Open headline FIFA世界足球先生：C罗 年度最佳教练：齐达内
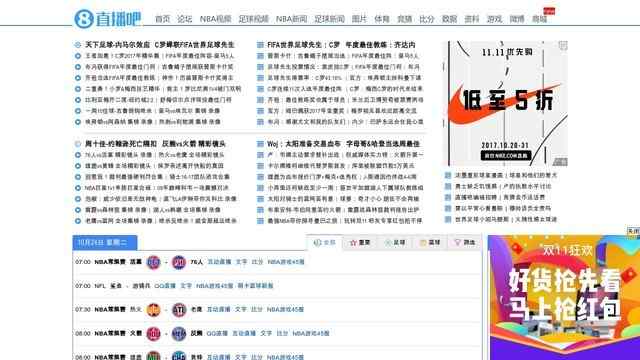Screen dimensions: 640x360 click(x=341, y=44)
